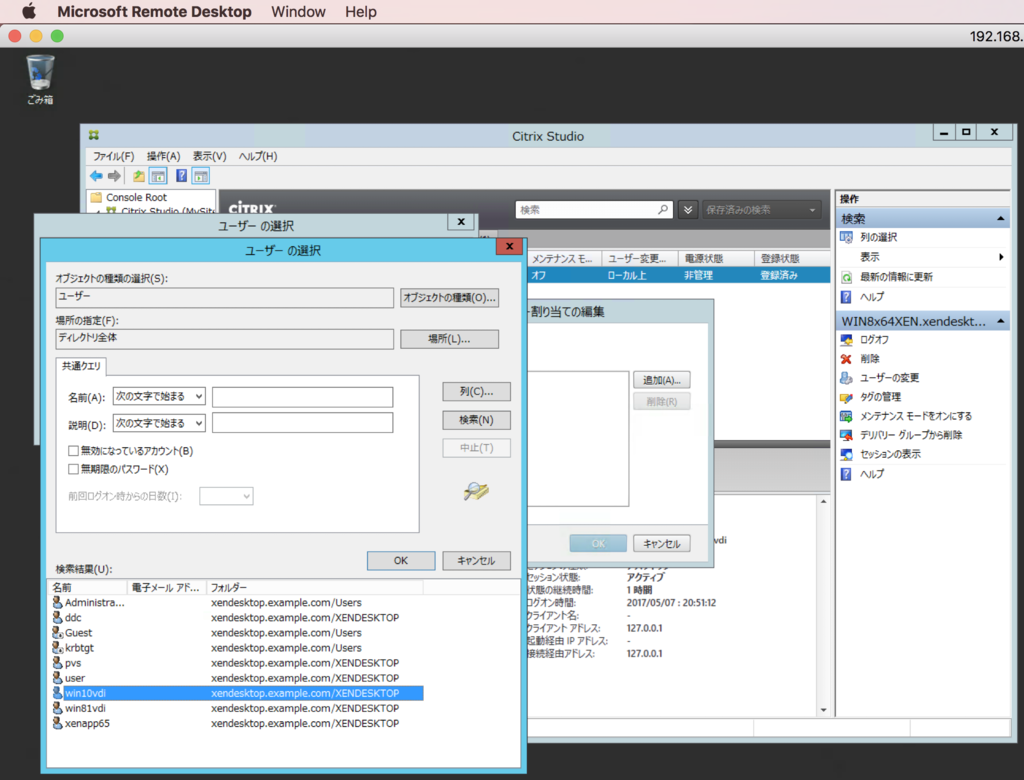Click the 列(C)... button
Viewport: 1024px width, 780px height.
(476, 391)
